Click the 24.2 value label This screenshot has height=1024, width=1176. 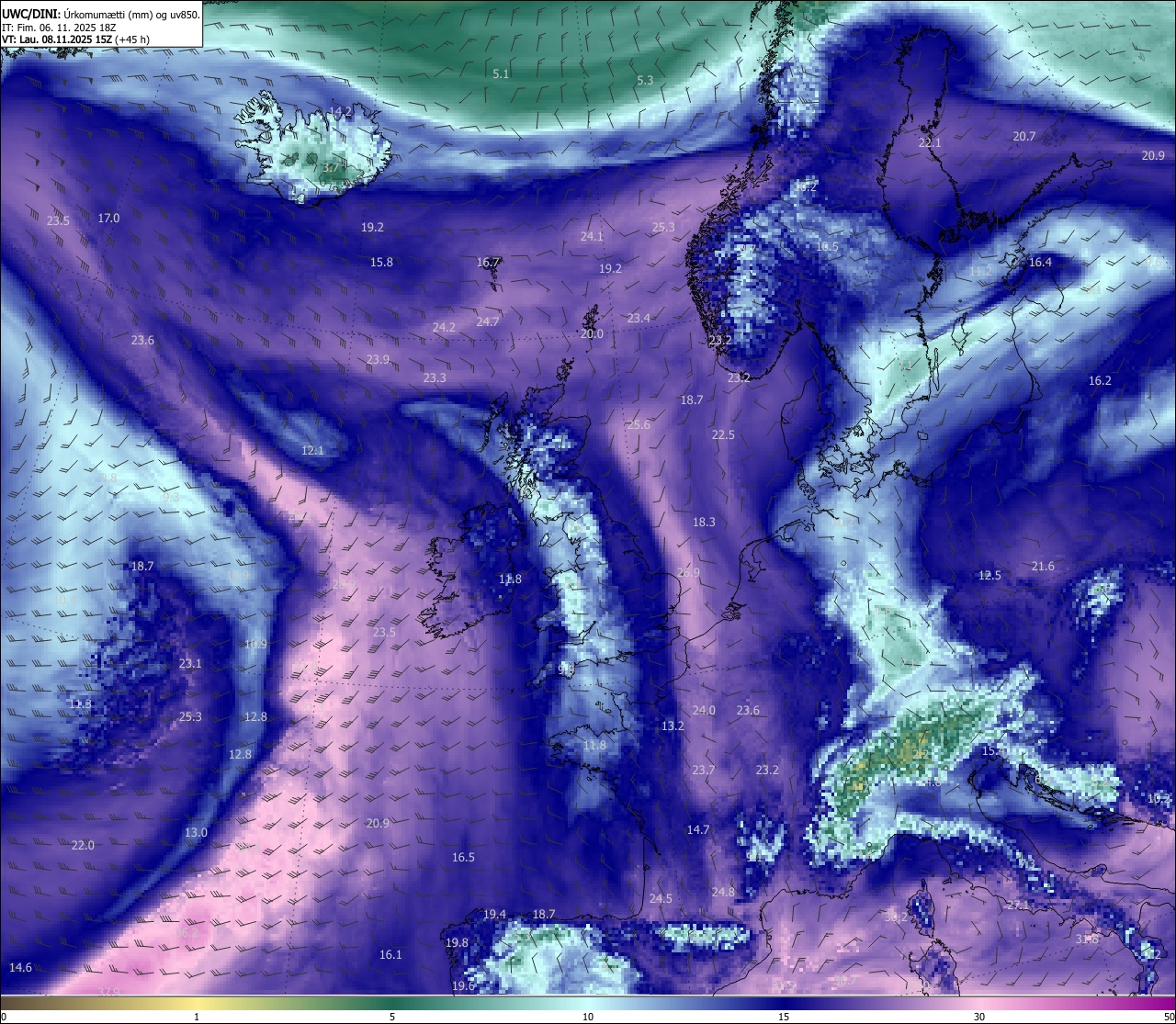point(444,328)
